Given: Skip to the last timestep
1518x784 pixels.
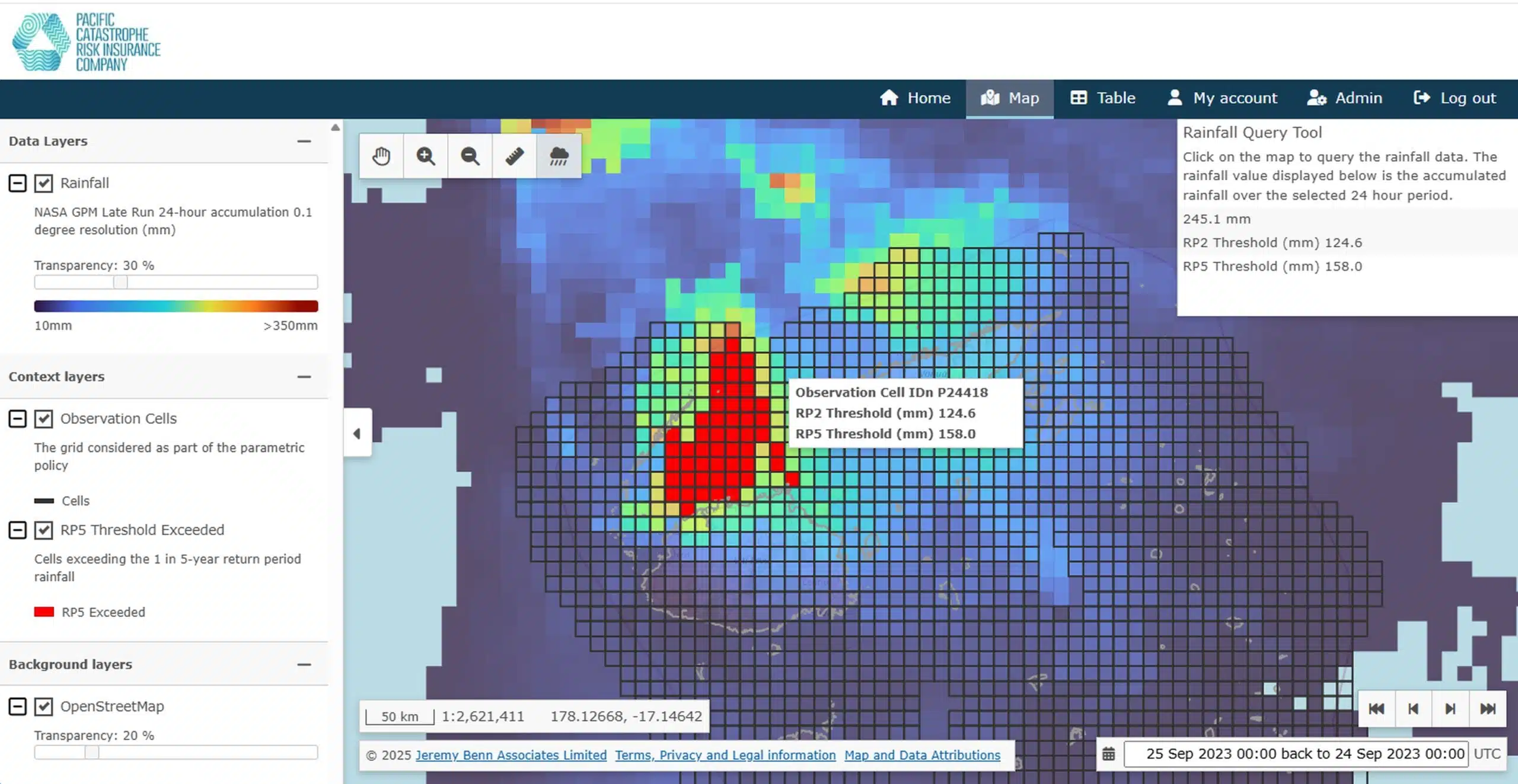Looking at the screenshot, I should point(1488,708).
